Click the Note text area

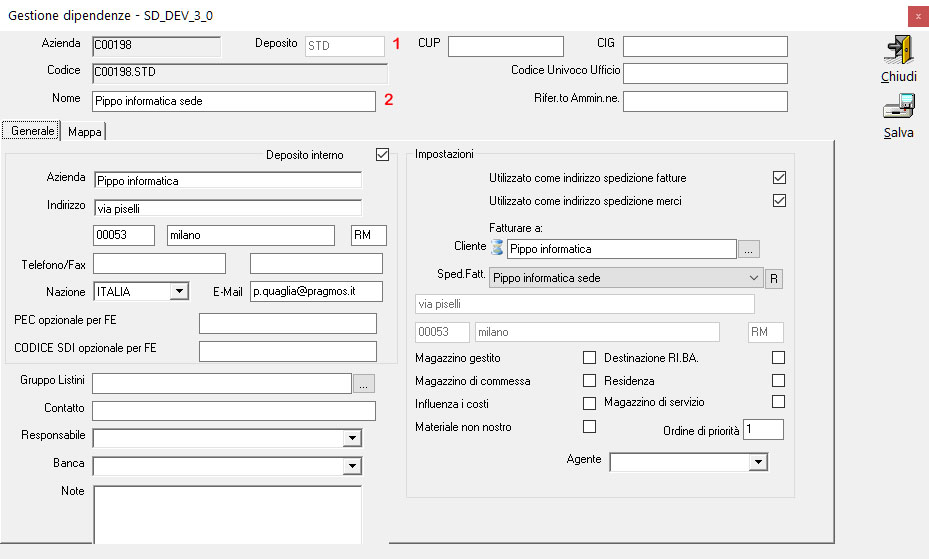tap(228, 515)
